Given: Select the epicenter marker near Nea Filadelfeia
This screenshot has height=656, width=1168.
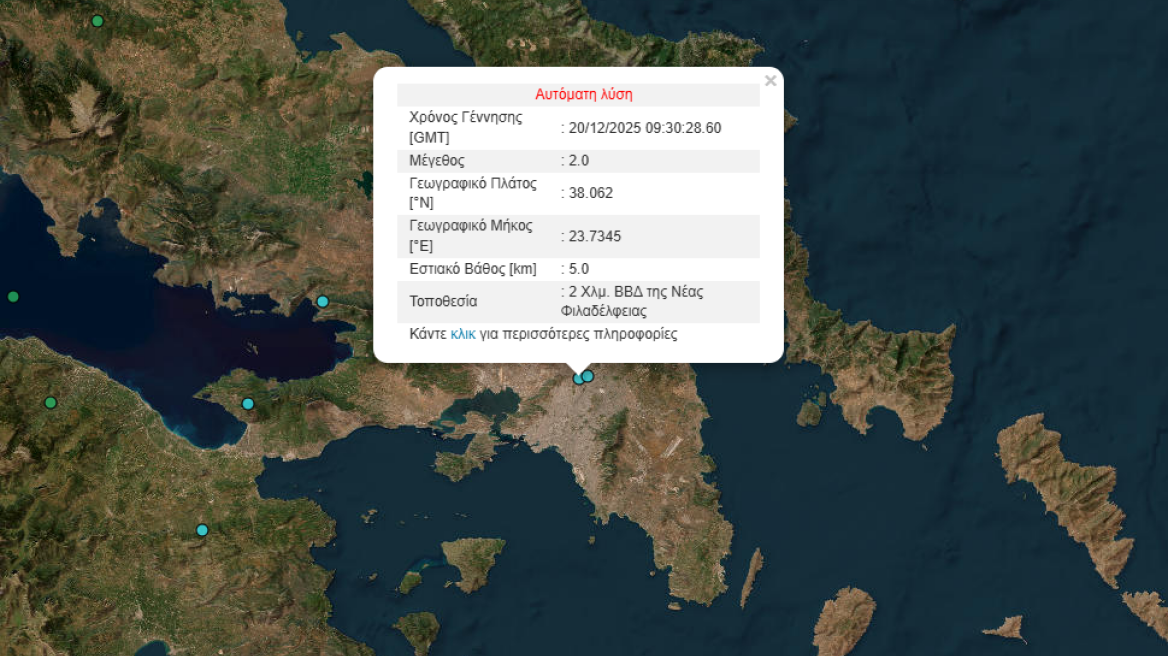Looking at the screenshot, I should point(588,376).
